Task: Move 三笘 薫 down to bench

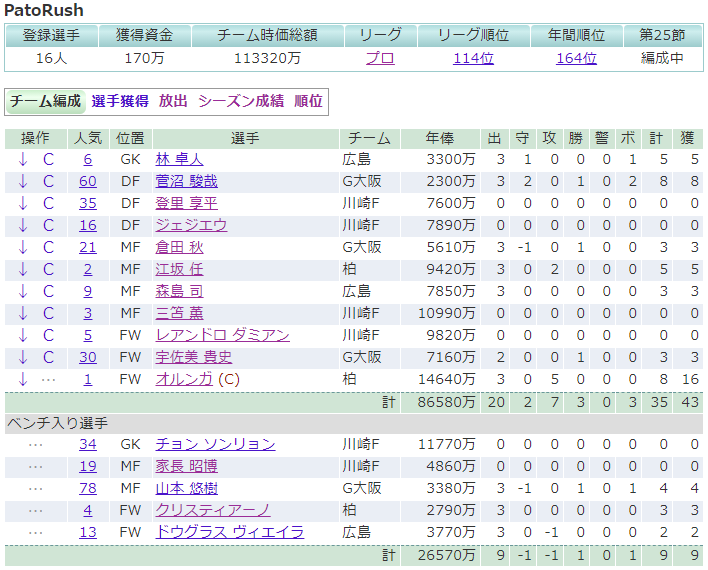Action: [x=23, y=313]
